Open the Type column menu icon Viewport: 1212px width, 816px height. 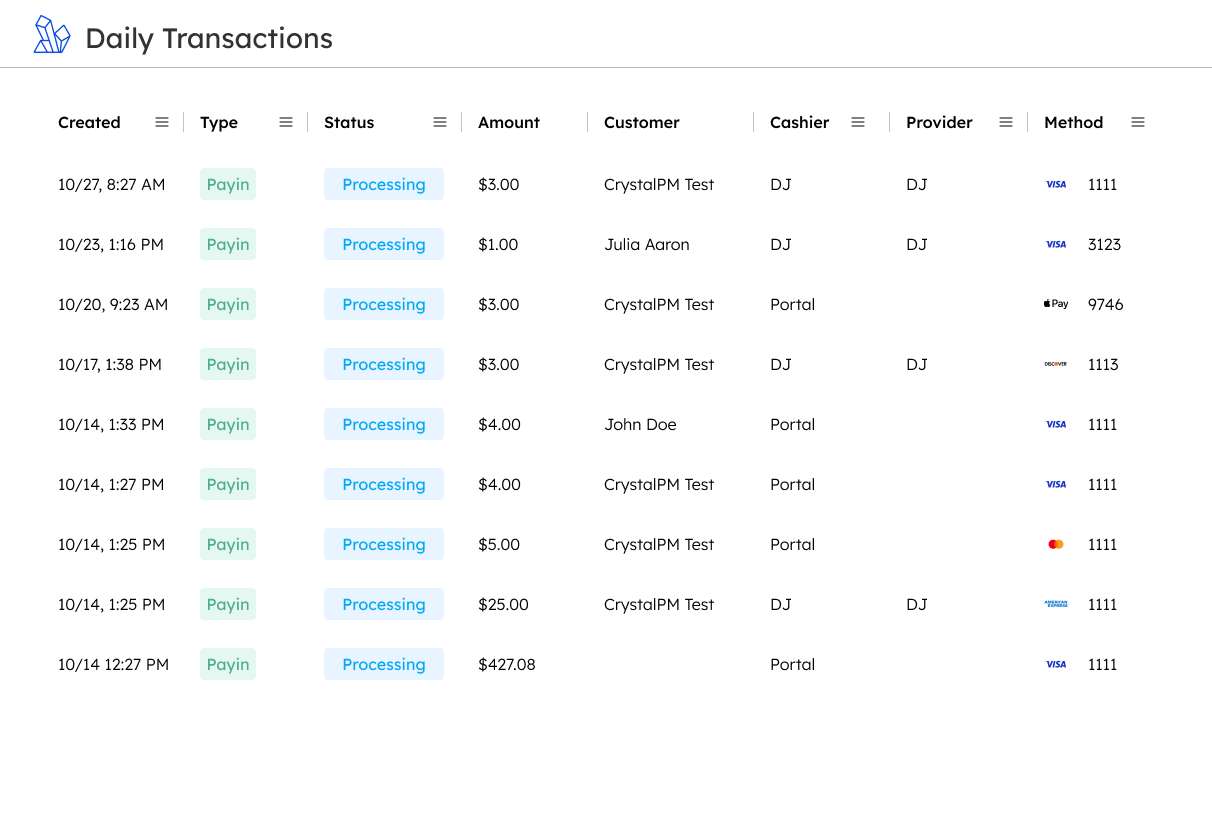[x=286, y=122]
